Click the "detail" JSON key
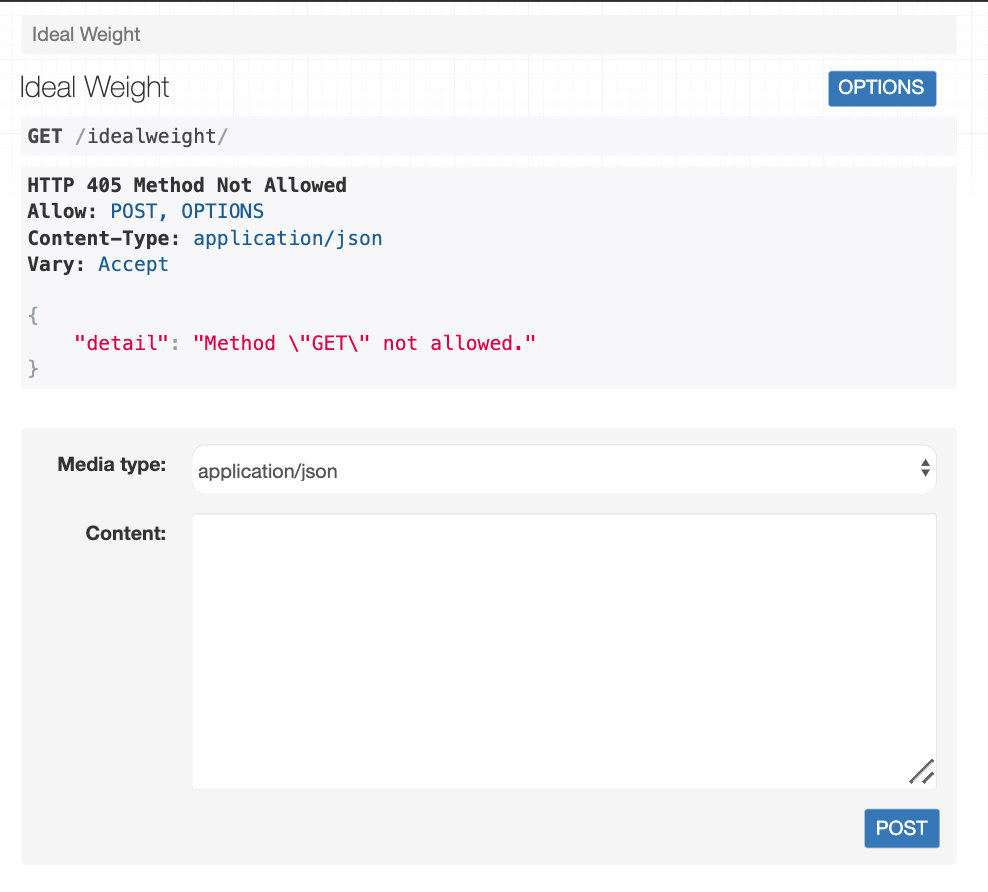The height and width of the screenshot is (892, 988). click(120, 343)
